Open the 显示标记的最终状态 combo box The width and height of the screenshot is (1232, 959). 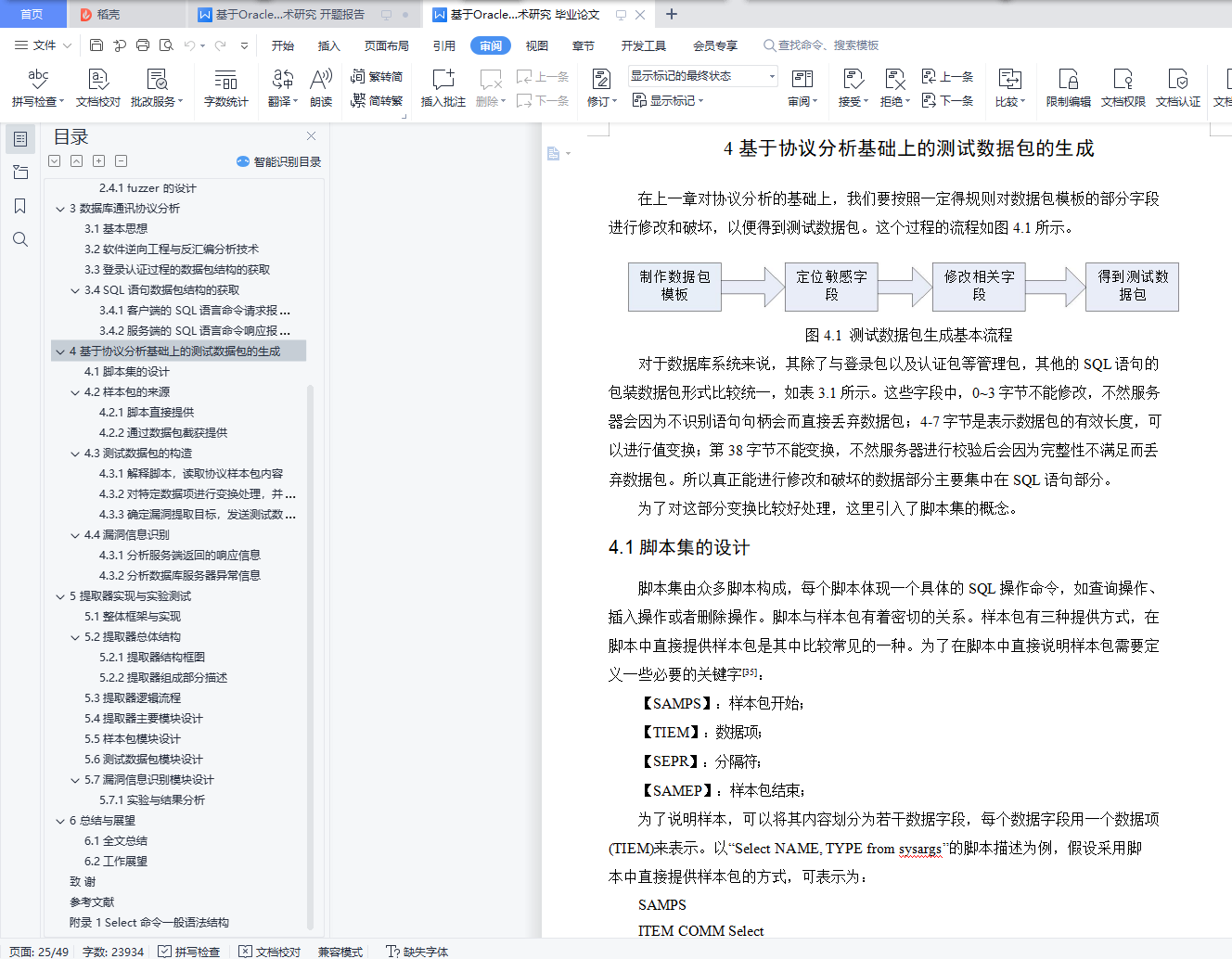click(702, 76)
